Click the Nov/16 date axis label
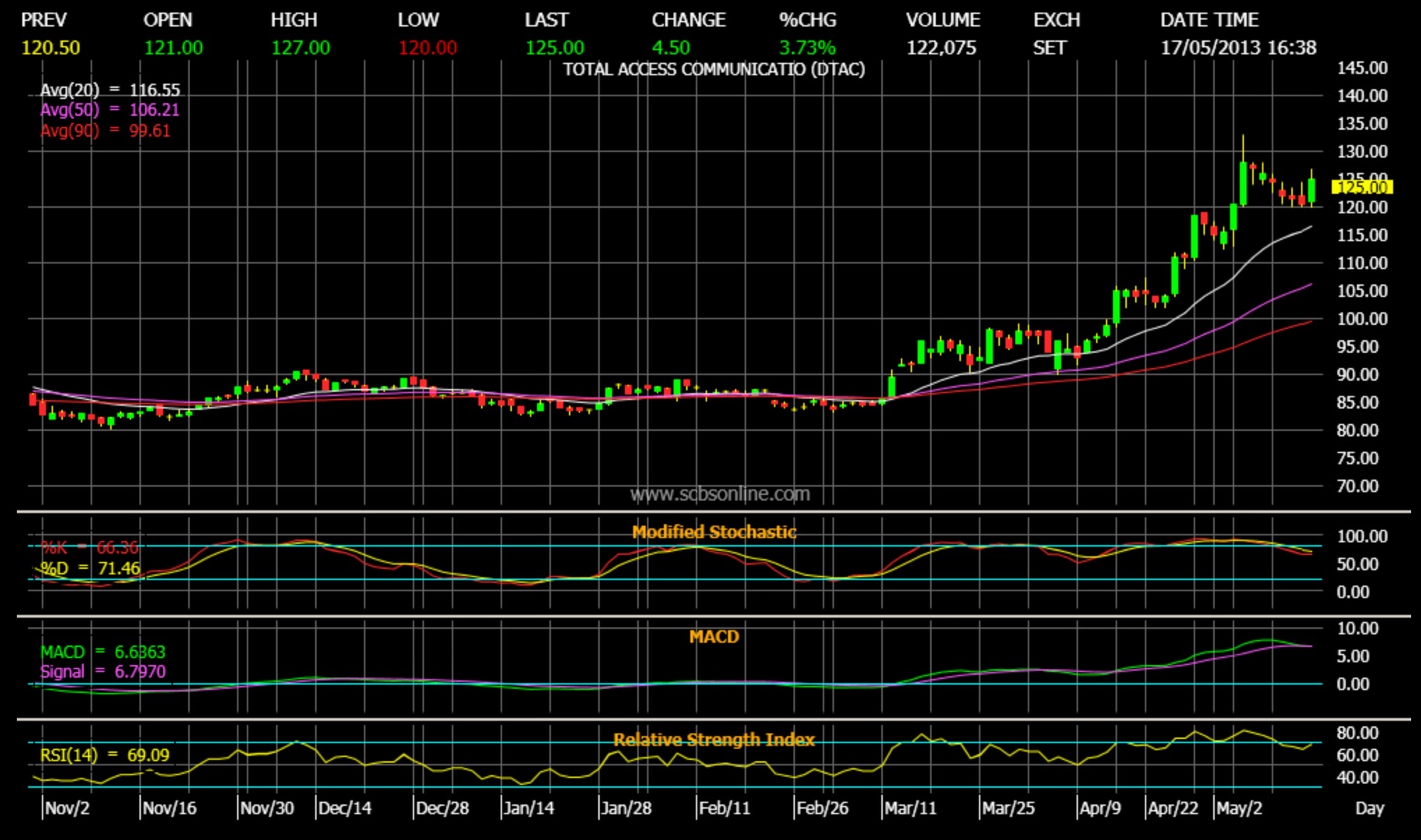 tap(169, 809)
